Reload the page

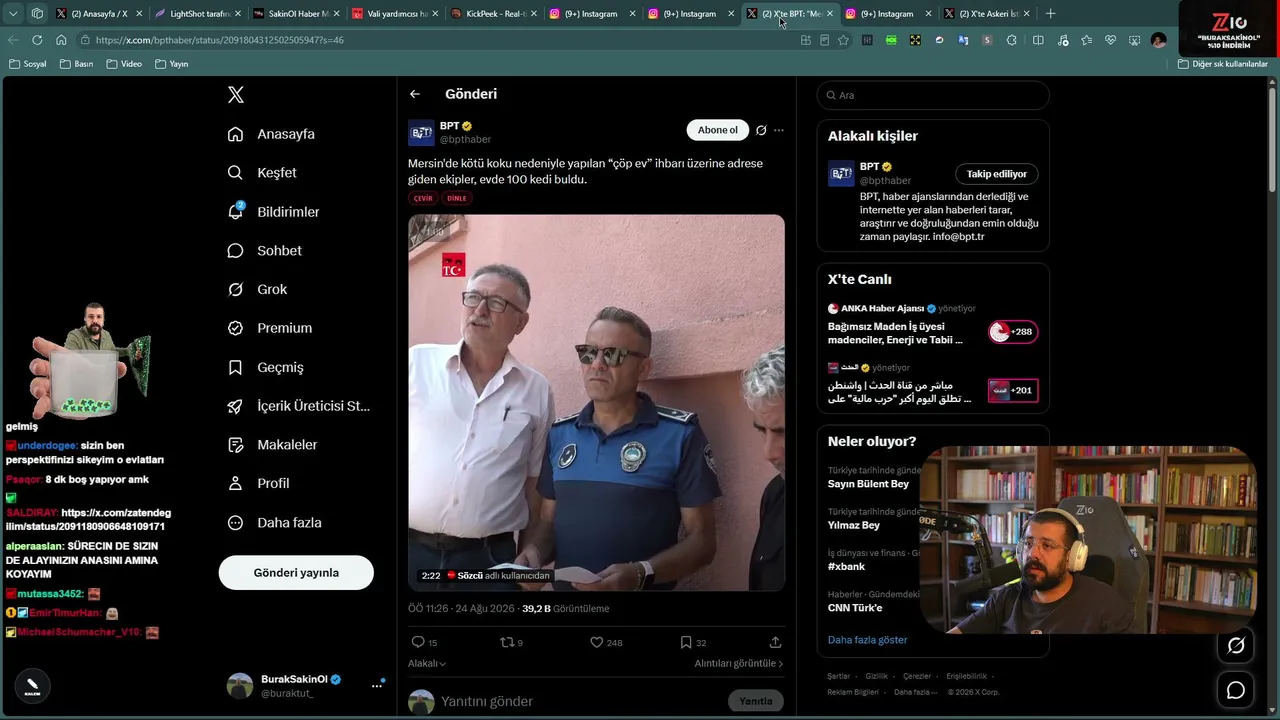pyautogui.click(x=37, y=40)
